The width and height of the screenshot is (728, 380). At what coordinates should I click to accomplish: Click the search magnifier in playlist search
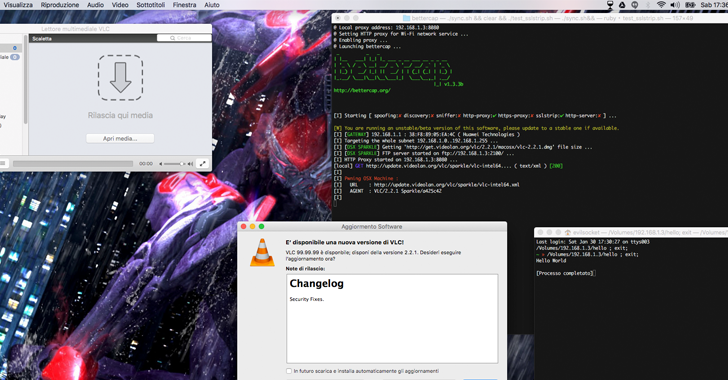[x=172, y=38]
